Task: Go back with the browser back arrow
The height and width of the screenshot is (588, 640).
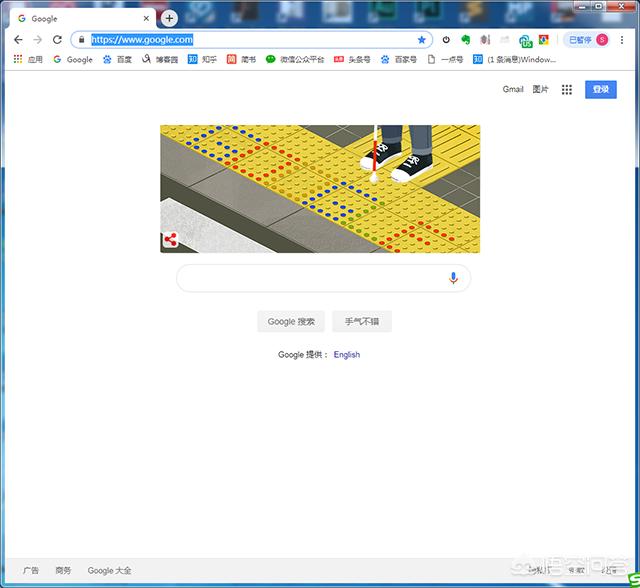Action: tap(18, 40)
